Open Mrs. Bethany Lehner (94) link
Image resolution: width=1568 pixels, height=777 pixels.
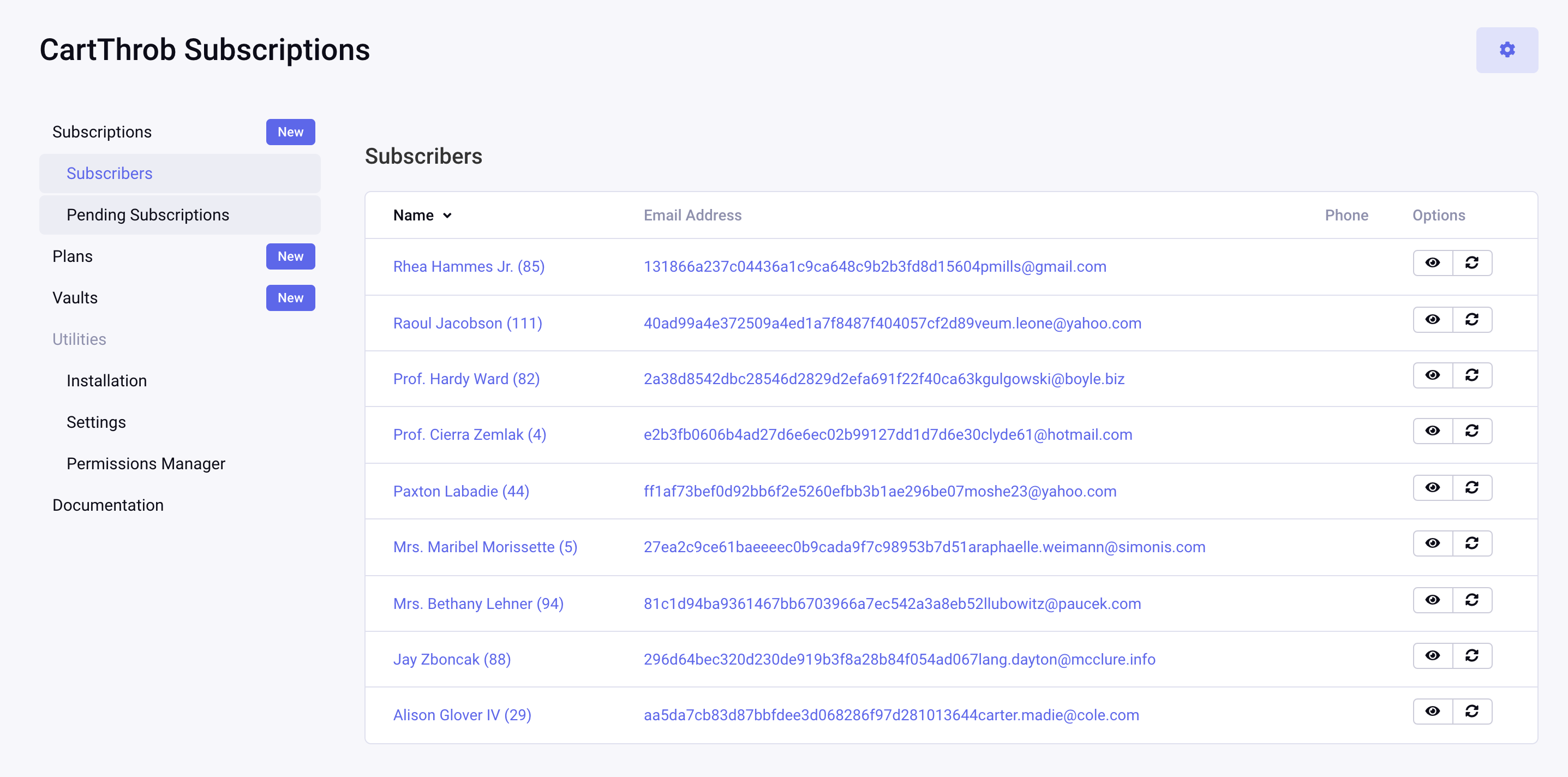tap(478, 603)
